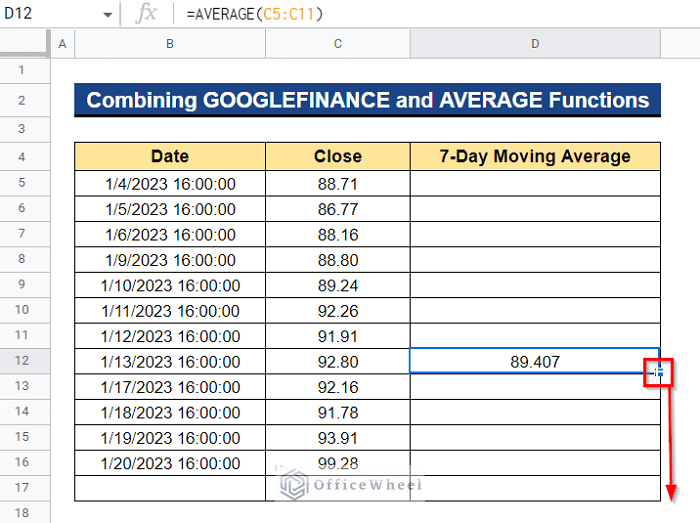Click the Close value 91.78
700x523 pixels.
338,412
